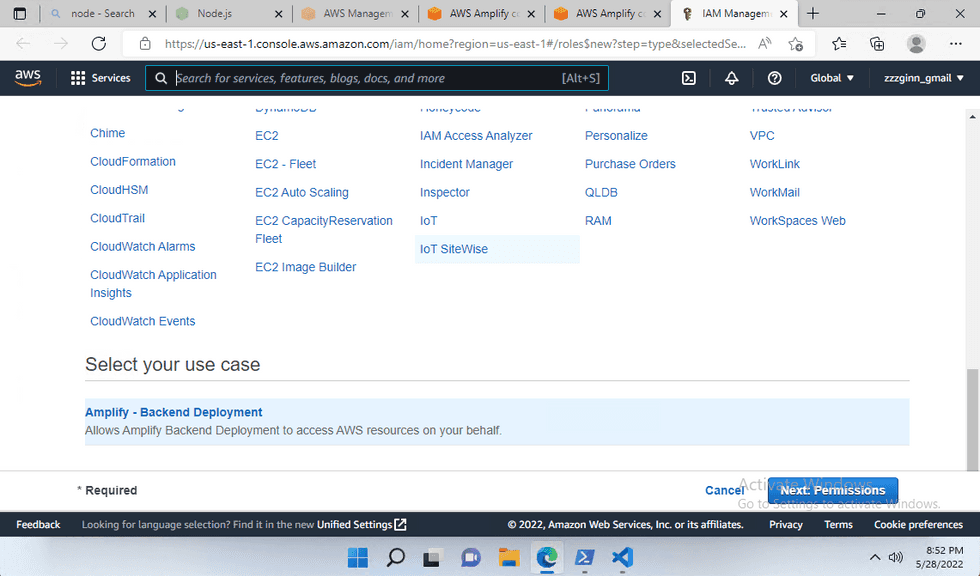Choose the Incident Manager service

[x=466, y=164]
